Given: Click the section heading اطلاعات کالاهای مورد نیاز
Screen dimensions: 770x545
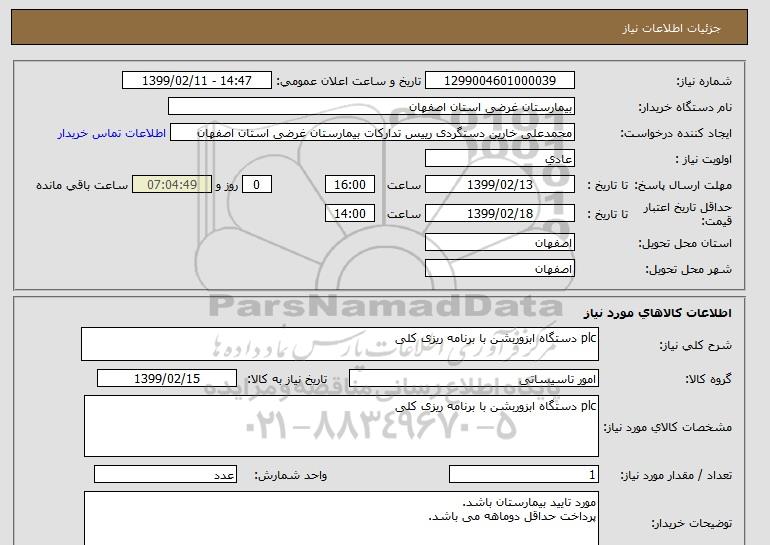Looking at the screenshot, I should pyautogui.click(x=658, y=313).
